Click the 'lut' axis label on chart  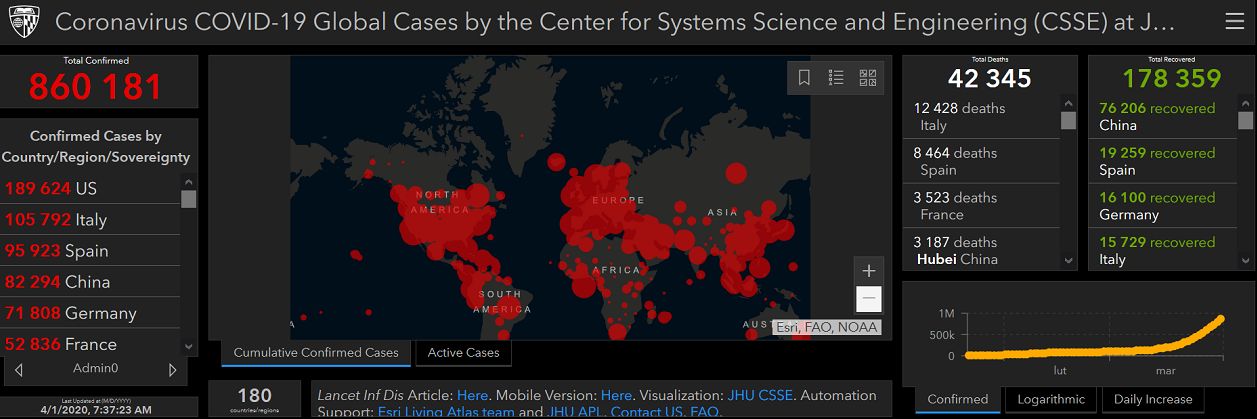tap(1061, 371)
